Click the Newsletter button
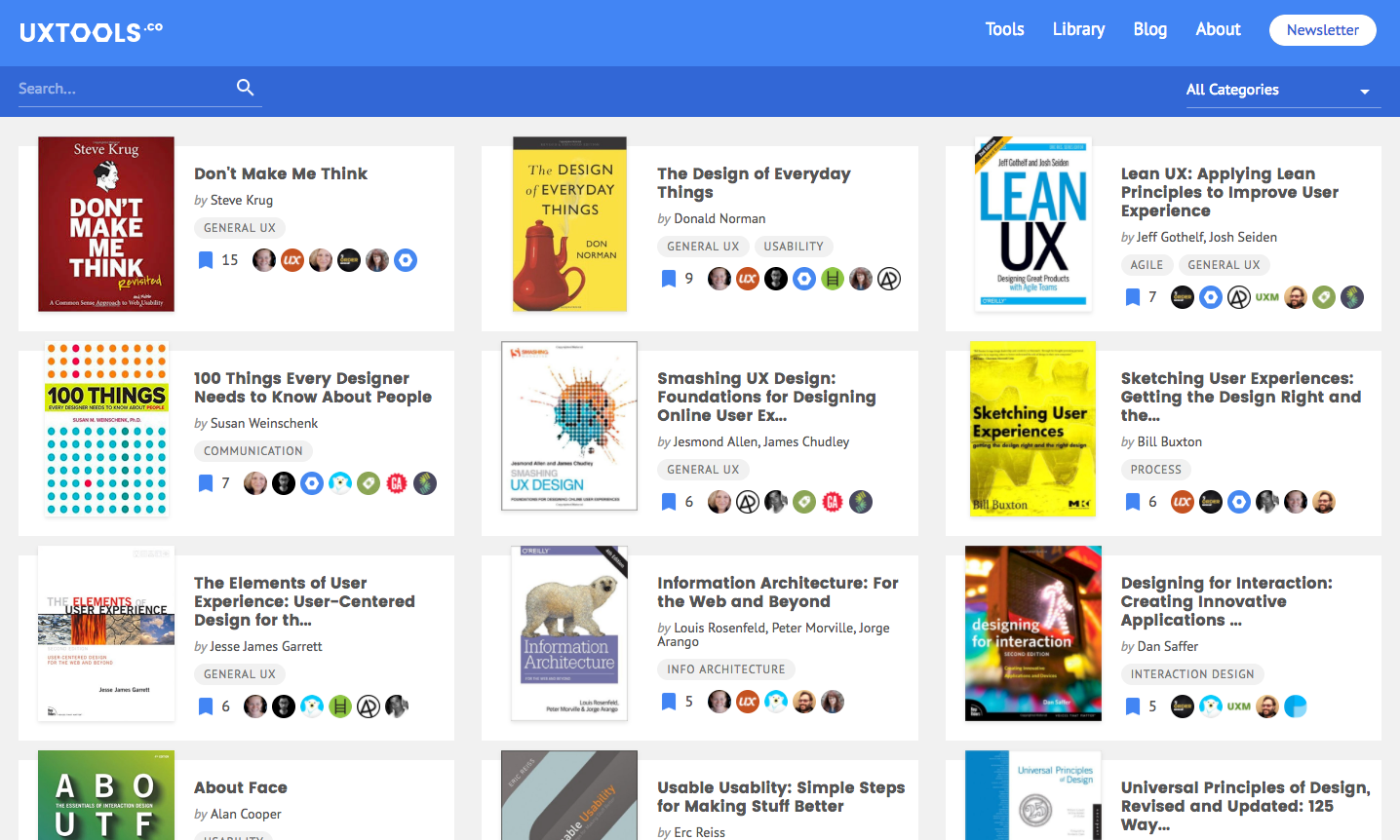Viewport: 1400px width, 840px height. [1323, 30]
